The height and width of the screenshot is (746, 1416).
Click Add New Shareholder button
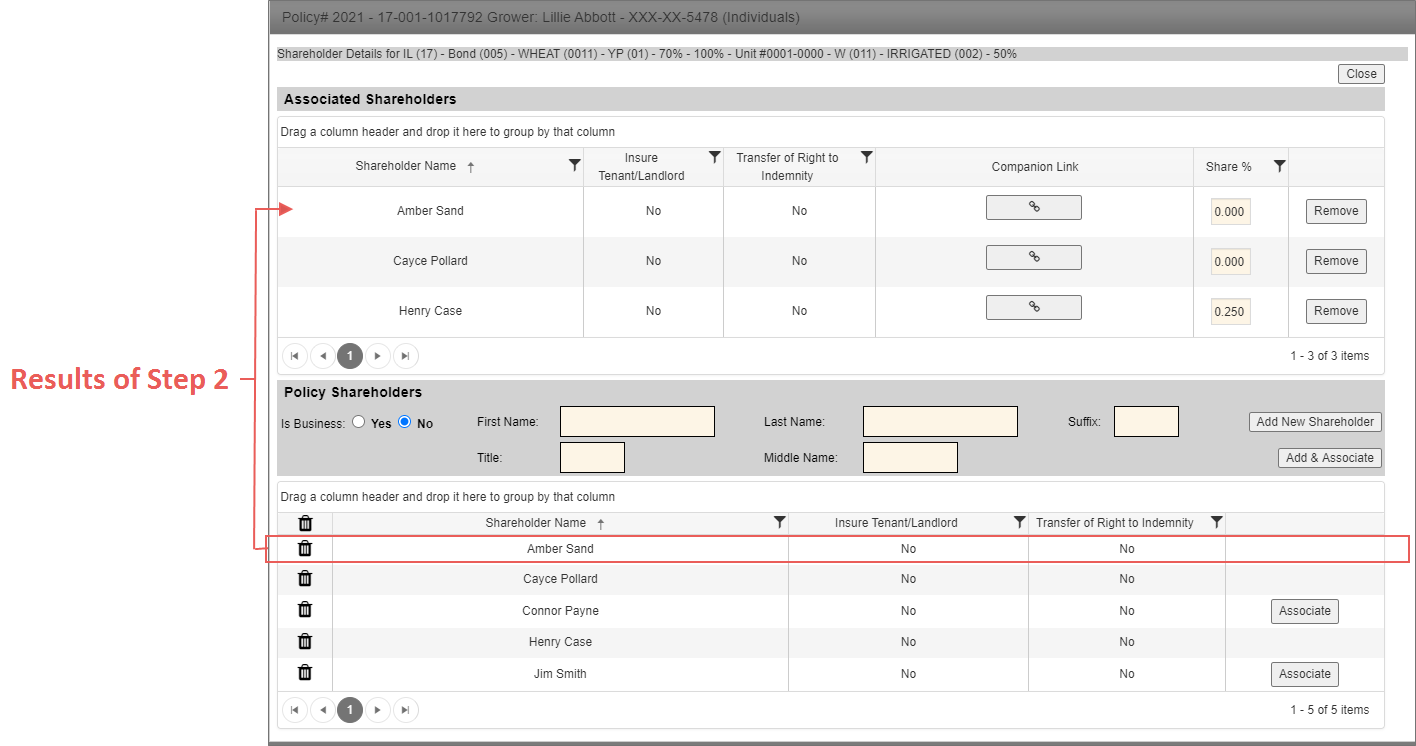(1315, 422)
